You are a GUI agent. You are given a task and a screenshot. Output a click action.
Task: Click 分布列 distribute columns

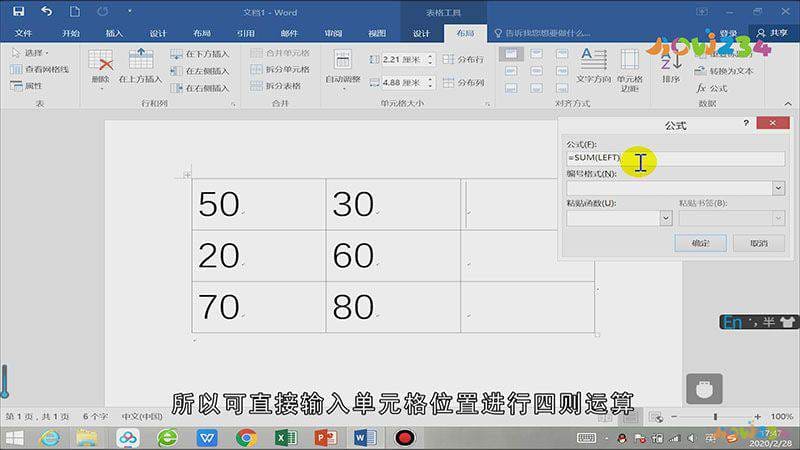pyautogui.click(x=463, y=82)
